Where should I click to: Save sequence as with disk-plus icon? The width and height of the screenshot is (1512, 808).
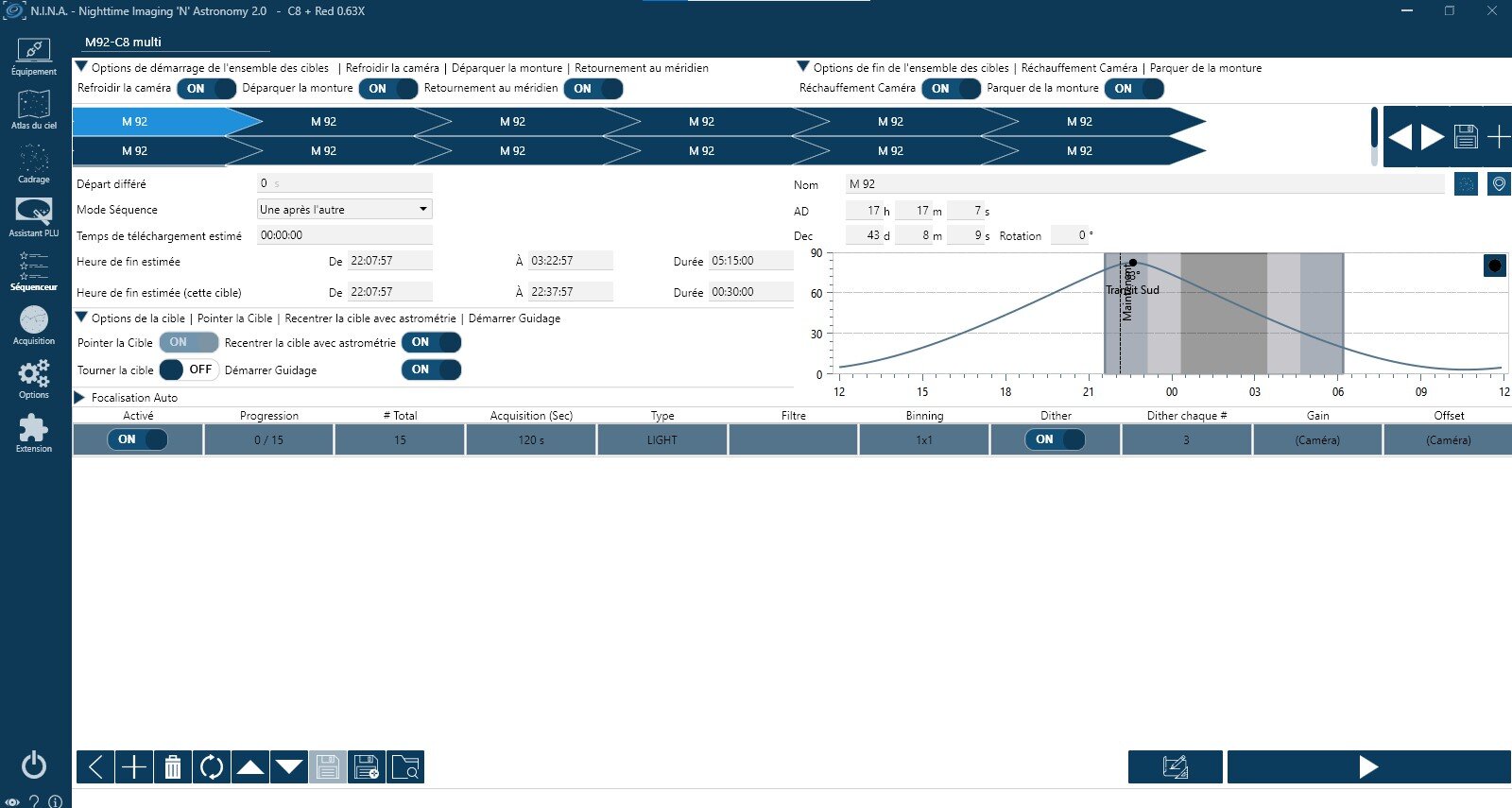pyautogui.click(x=367, y=766)
